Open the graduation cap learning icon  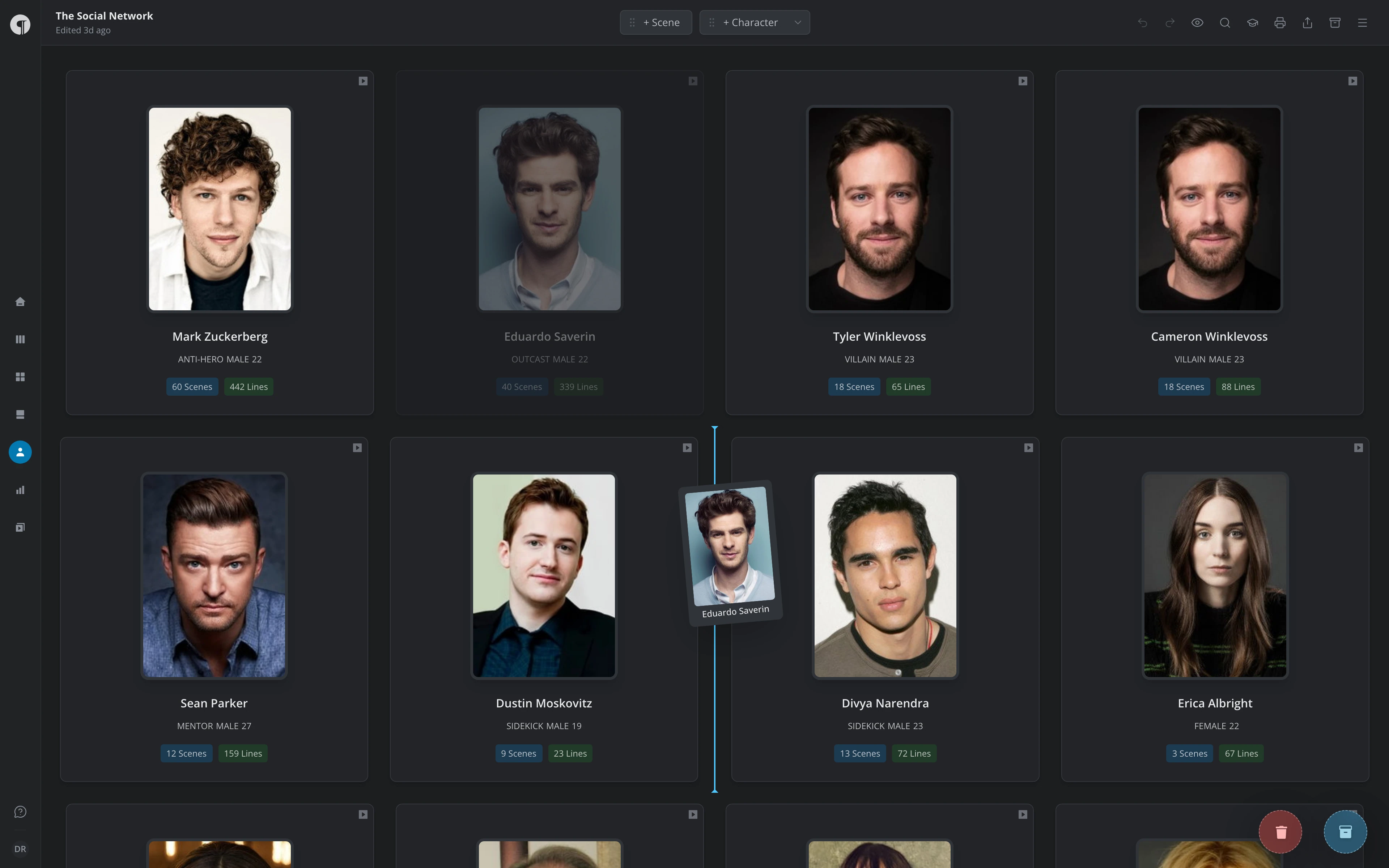tap(1252, 22)
